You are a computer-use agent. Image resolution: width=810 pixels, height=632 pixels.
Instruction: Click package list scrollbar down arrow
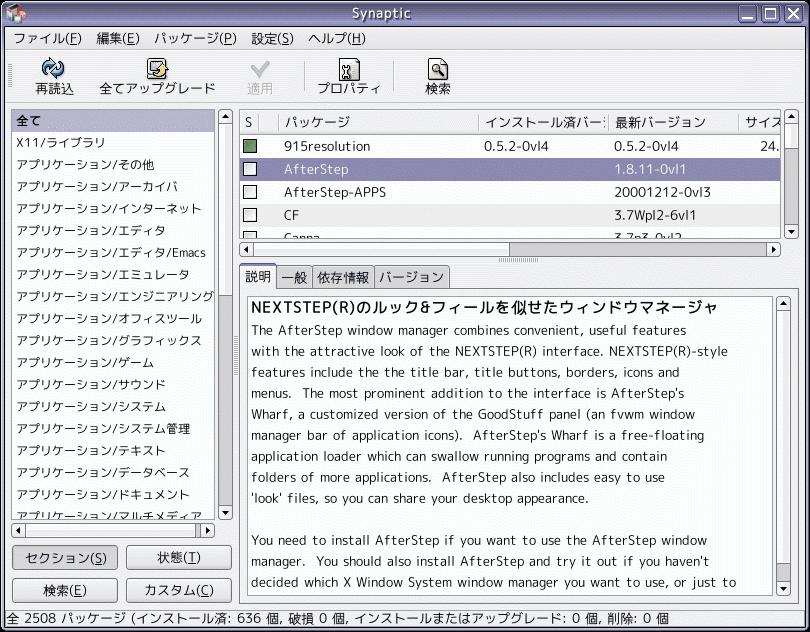tap(791, 231)
